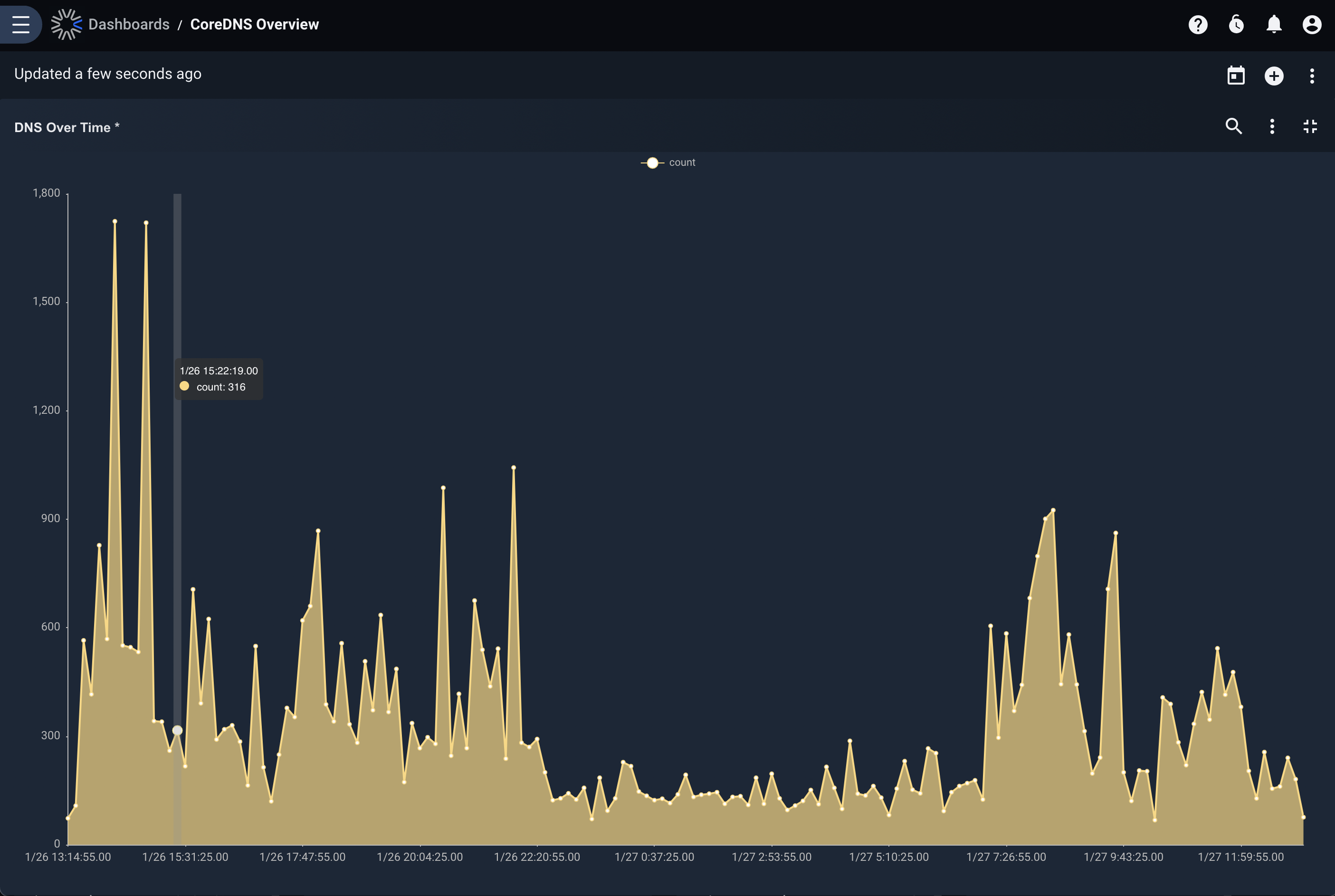Search within DNS Over Time panel

pos(1234,126)
